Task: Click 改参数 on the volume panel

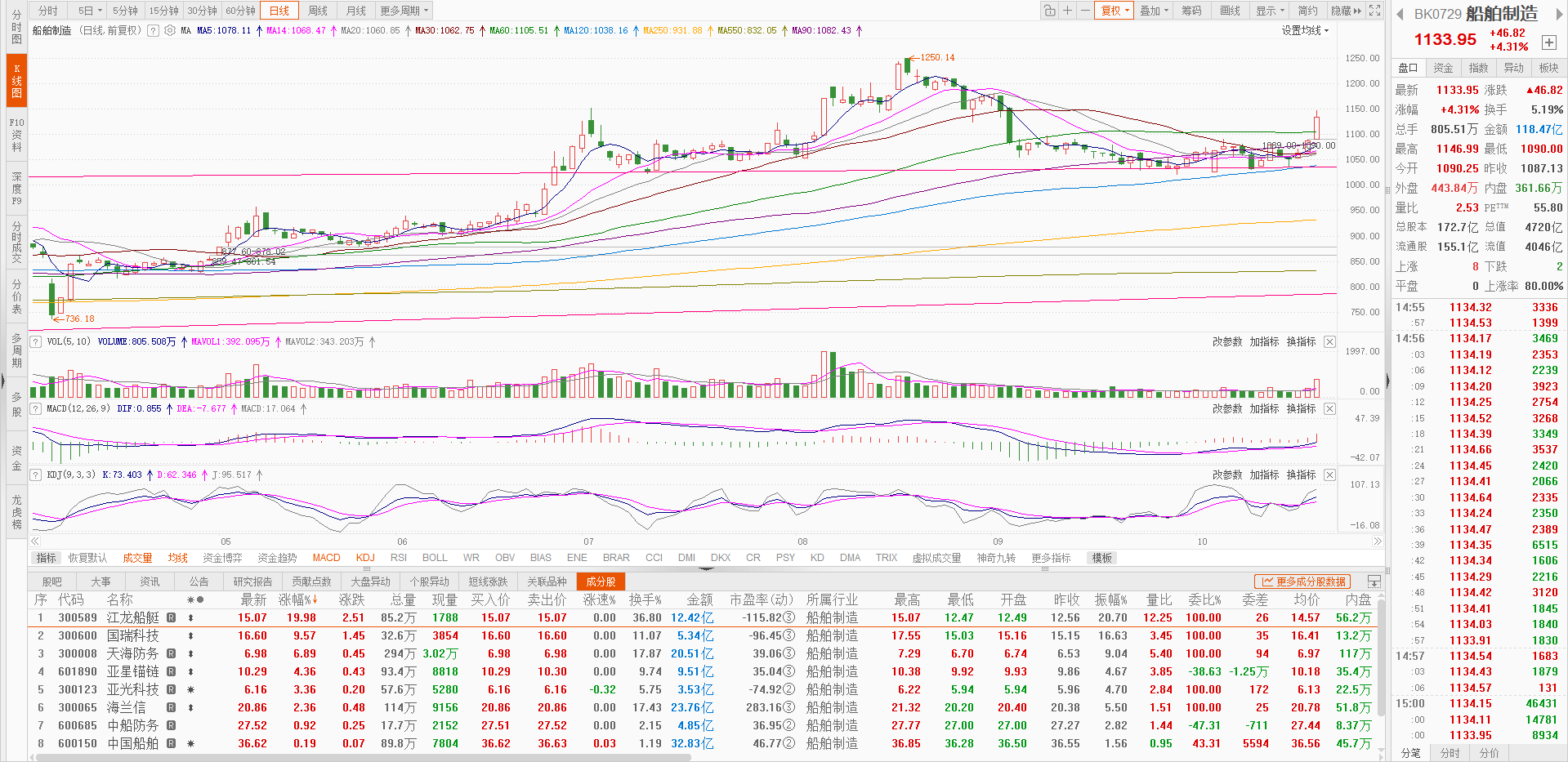Action: point(1226,341)
